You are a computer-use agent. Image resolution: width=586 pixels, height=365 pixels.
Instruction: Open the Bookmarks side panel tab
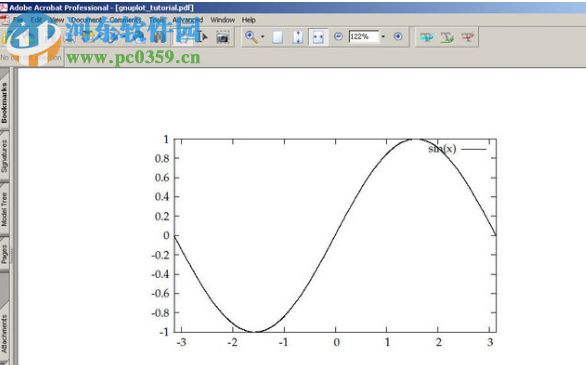click(x=4, y=103)
